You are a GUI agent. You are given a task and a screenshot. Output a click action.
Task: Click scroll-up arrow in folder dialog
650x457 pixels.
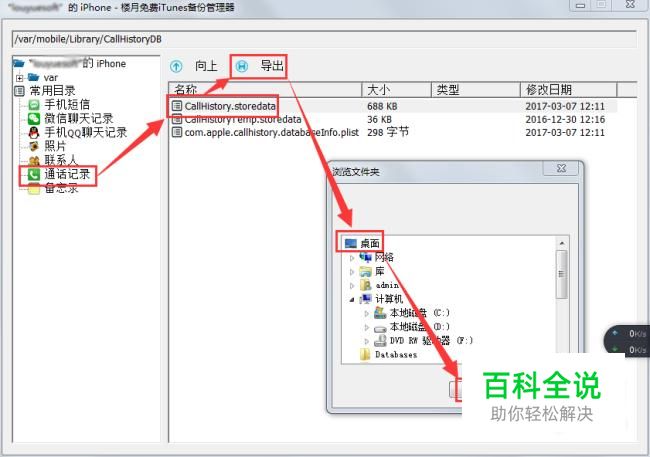[562, 243]
